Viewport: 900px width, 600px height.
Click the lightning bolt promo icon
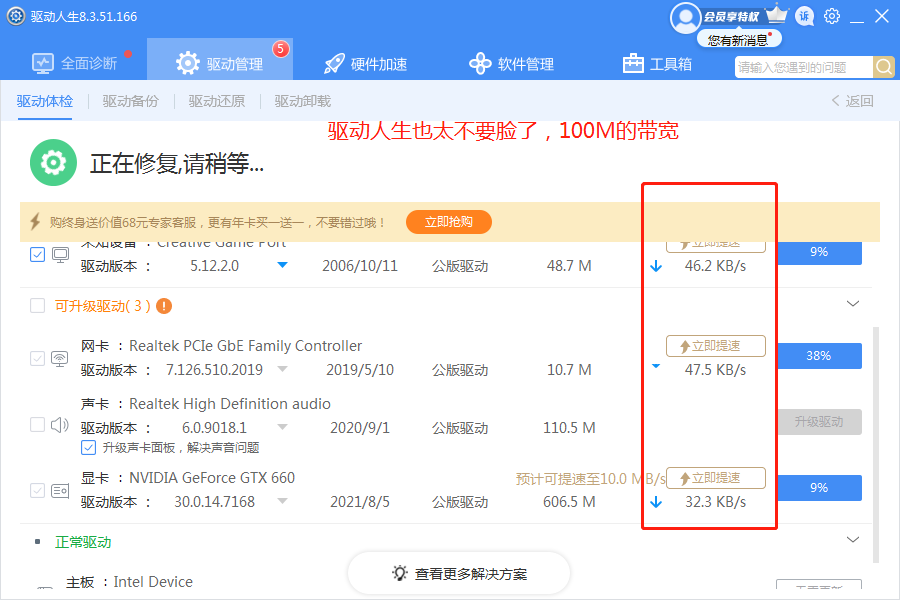pos(35,222)
